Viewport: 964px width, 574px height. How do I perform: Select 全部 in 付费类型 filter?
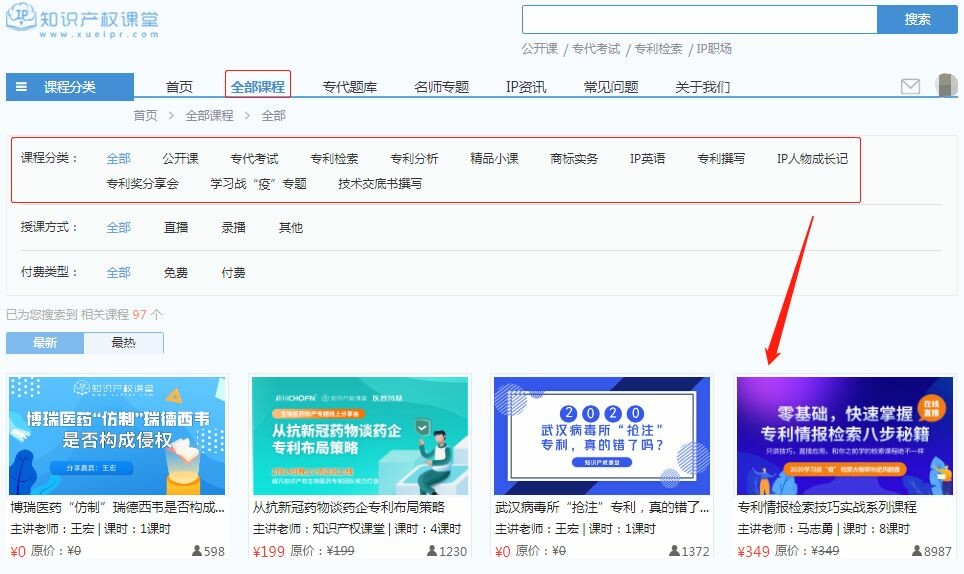coord(119,272)
